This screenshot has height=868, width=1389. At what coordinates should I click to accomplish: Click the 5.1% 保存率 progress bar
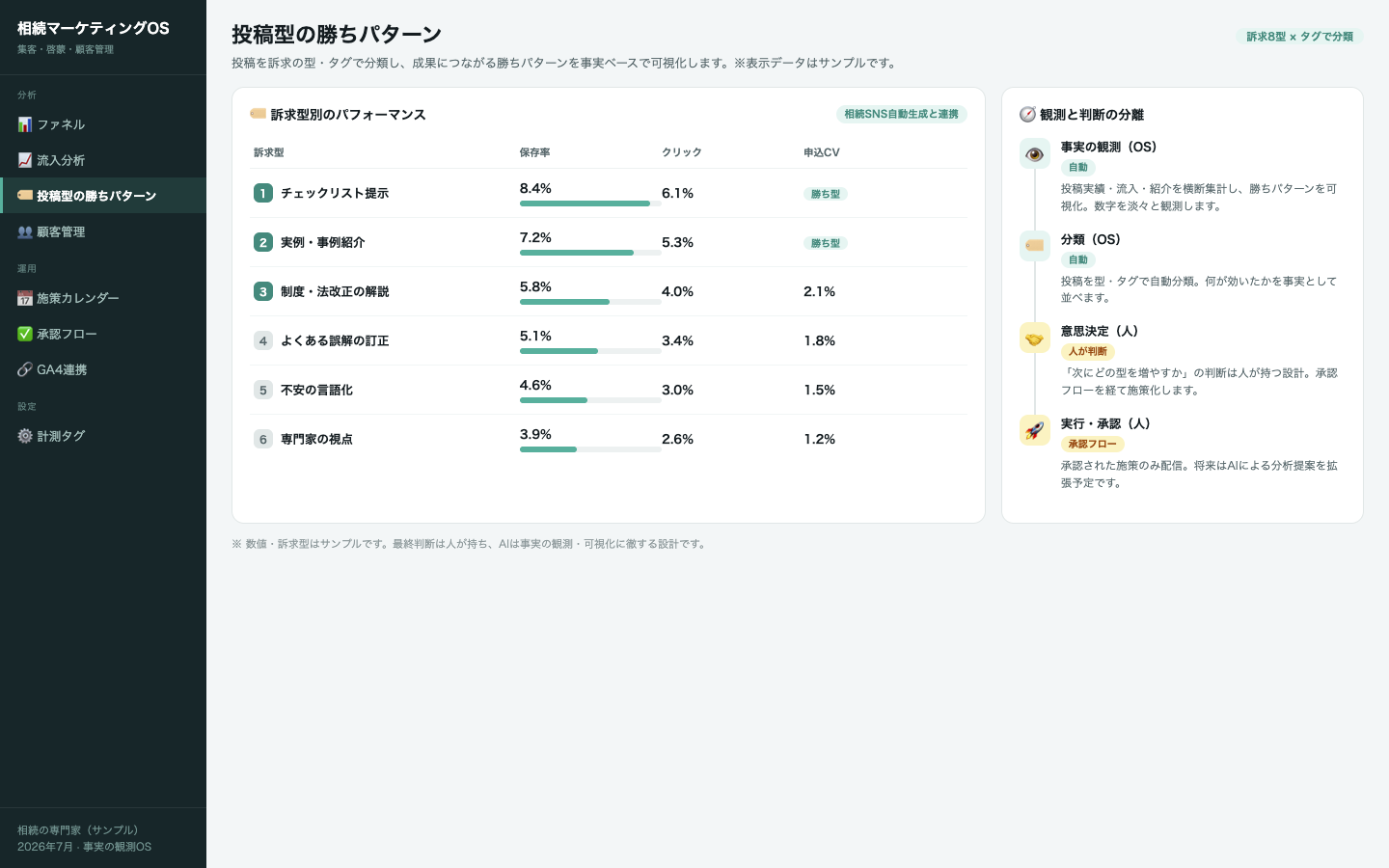click(x=590, y=351)
